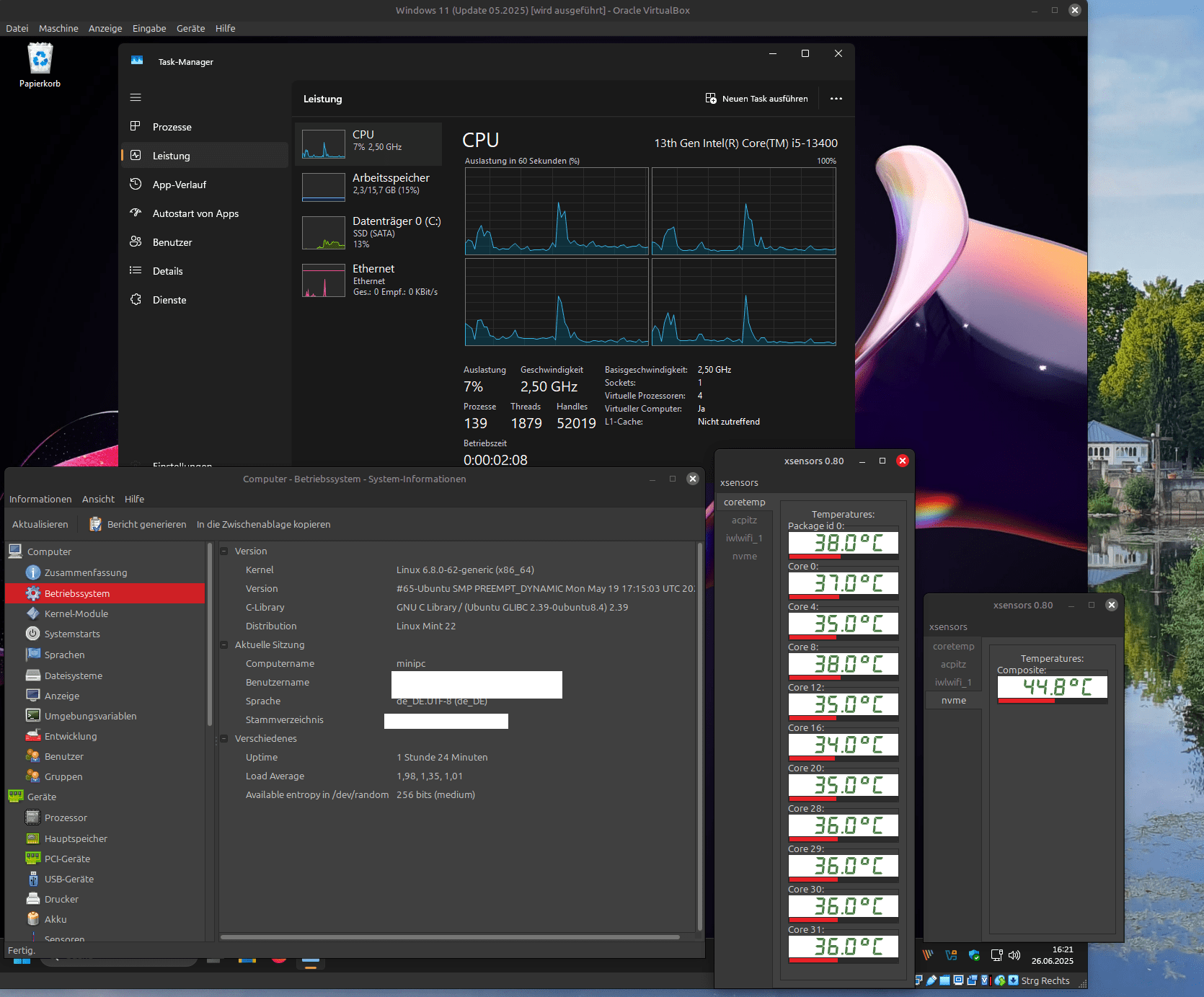Click Aktualisieren in System-Informationen toolbar
The width and height of the screenshot is (1204, 997).
tap(40, 524)
